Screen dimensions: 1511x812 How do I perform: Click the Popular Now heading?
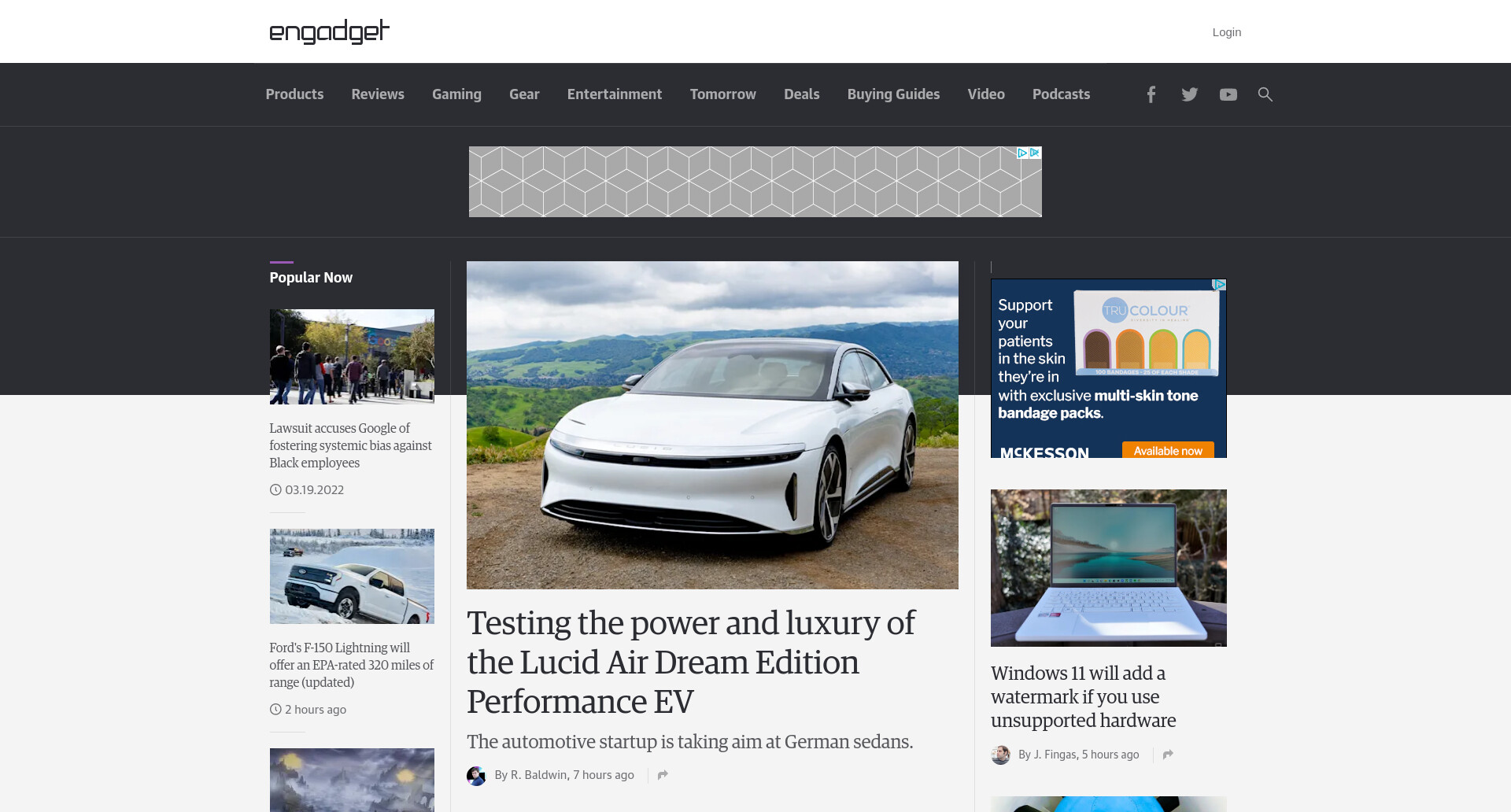[x=311, y=277]
